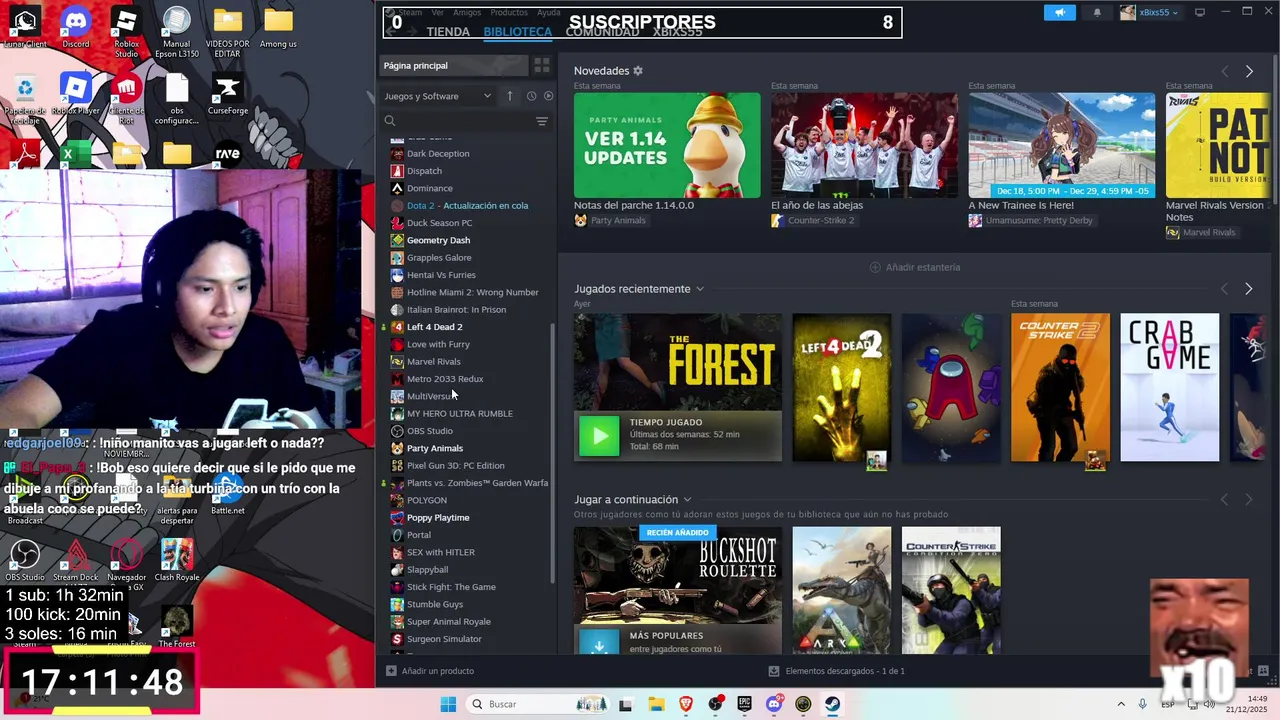1280x720 pixels.
Task: Select Left 4 Dead 2 in game list
Action: click(434, 327)
